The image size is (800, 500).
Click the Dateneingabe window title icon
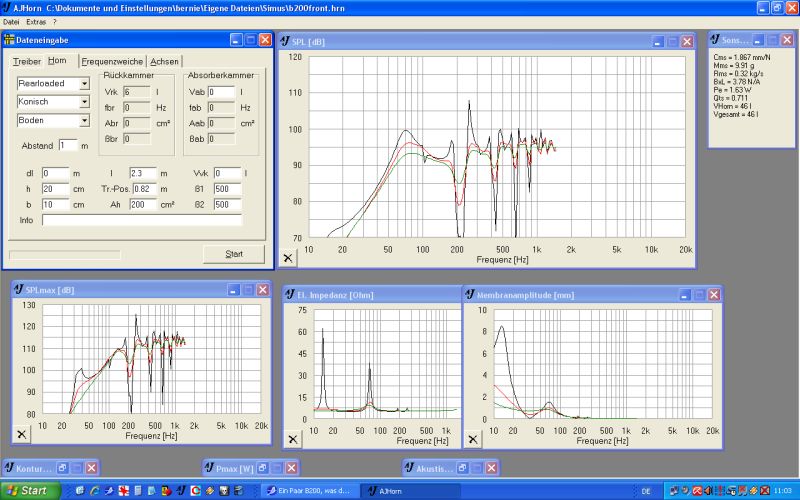pos(11,40)
